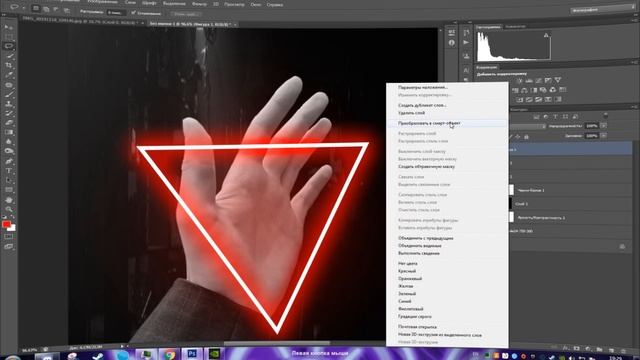Open the 'Окно' menu in menu bar
This screenshot has height=360, width=640.
tap(256, 4)
